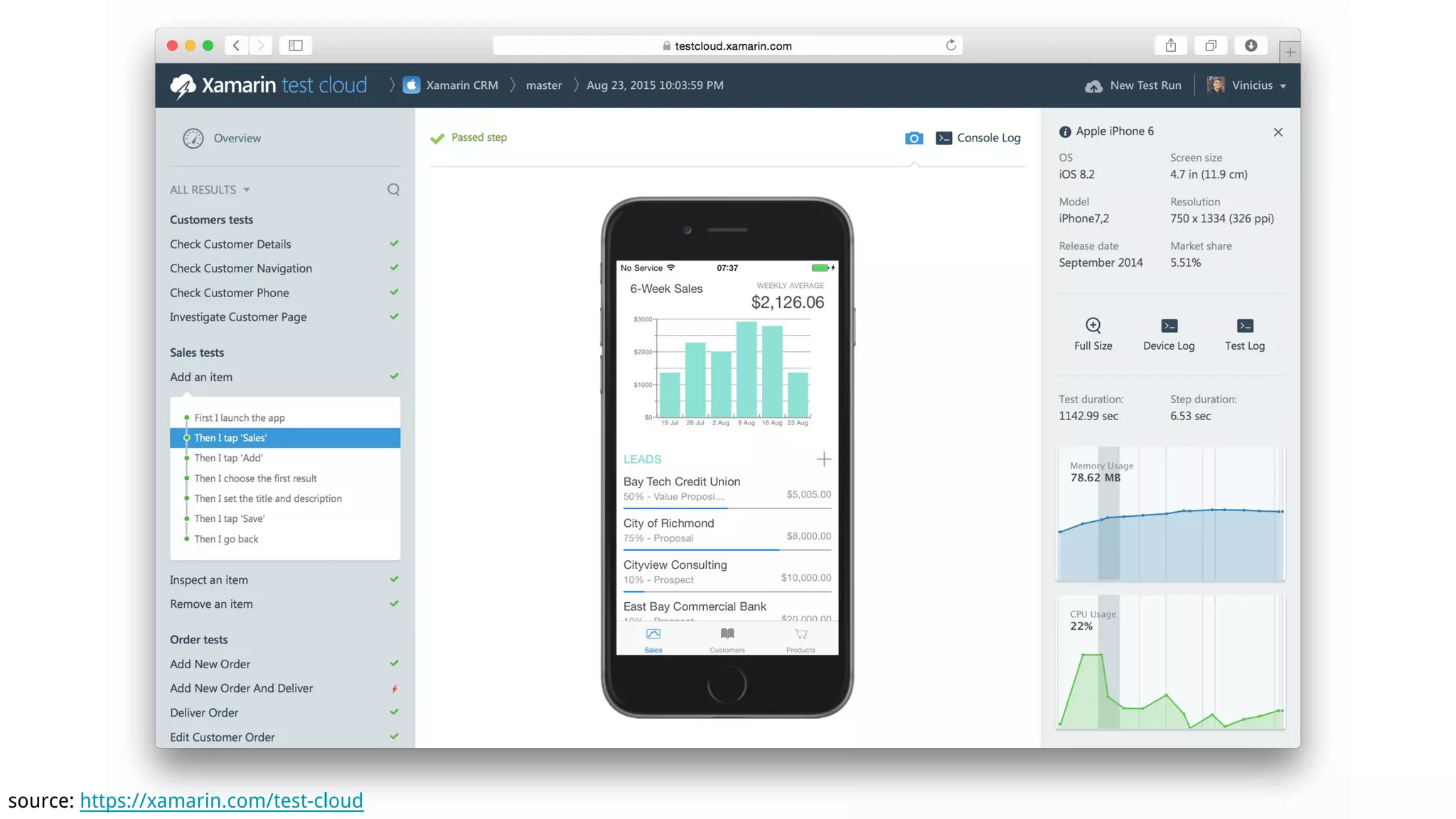
Task: Toggle the Safari sidebar button
Action: point(296,45)
